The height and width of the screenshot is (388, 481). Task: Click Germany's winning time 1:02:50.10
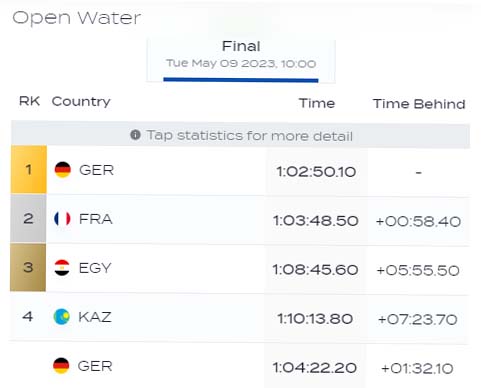[x=316, y=172]
